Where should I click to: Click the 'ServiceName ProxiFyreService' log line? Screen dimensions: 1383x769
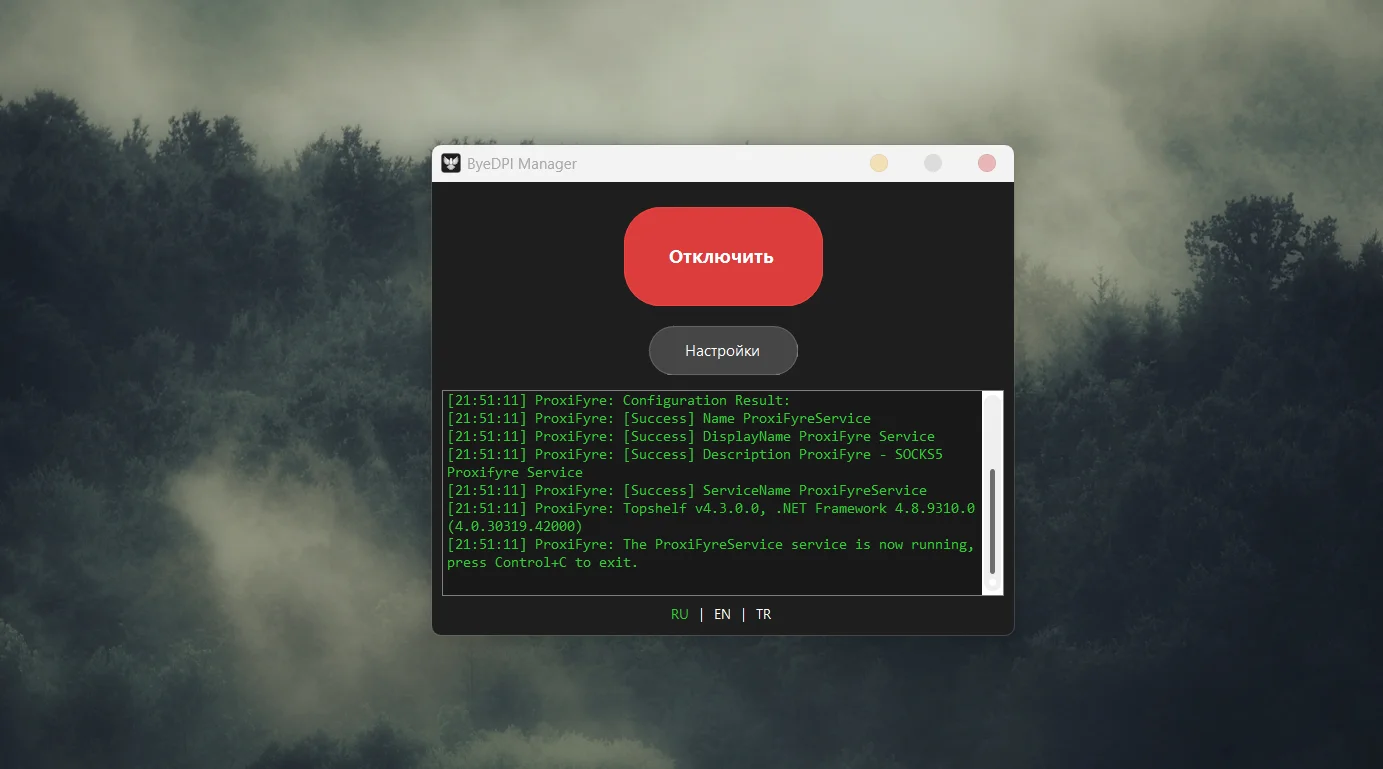point(814,490)
